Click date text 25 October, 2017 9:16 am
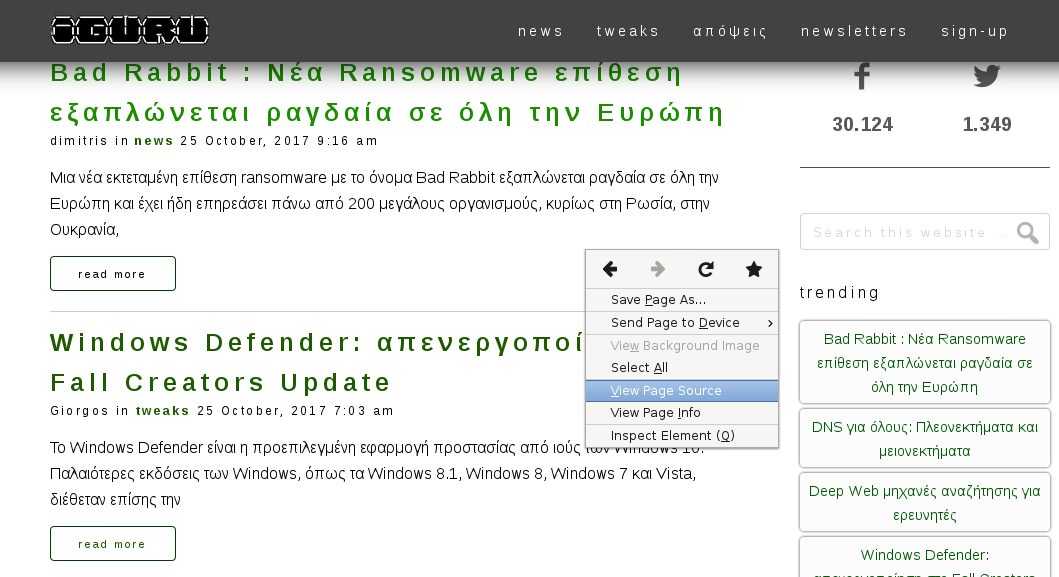 [x=279, y=141]
